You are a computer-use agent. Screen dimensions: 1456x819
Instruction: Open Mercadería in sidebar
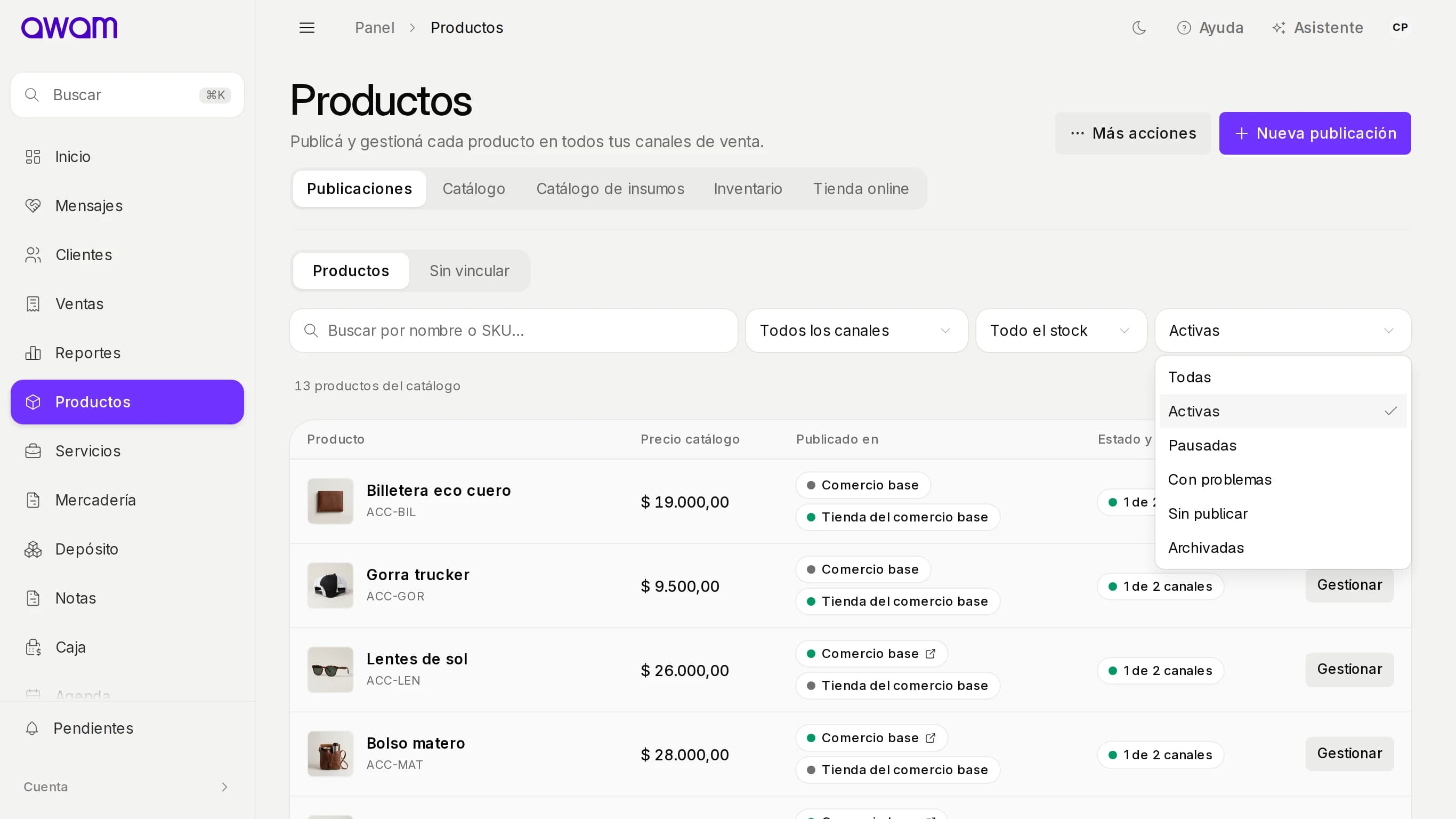(x=127, y=500)
